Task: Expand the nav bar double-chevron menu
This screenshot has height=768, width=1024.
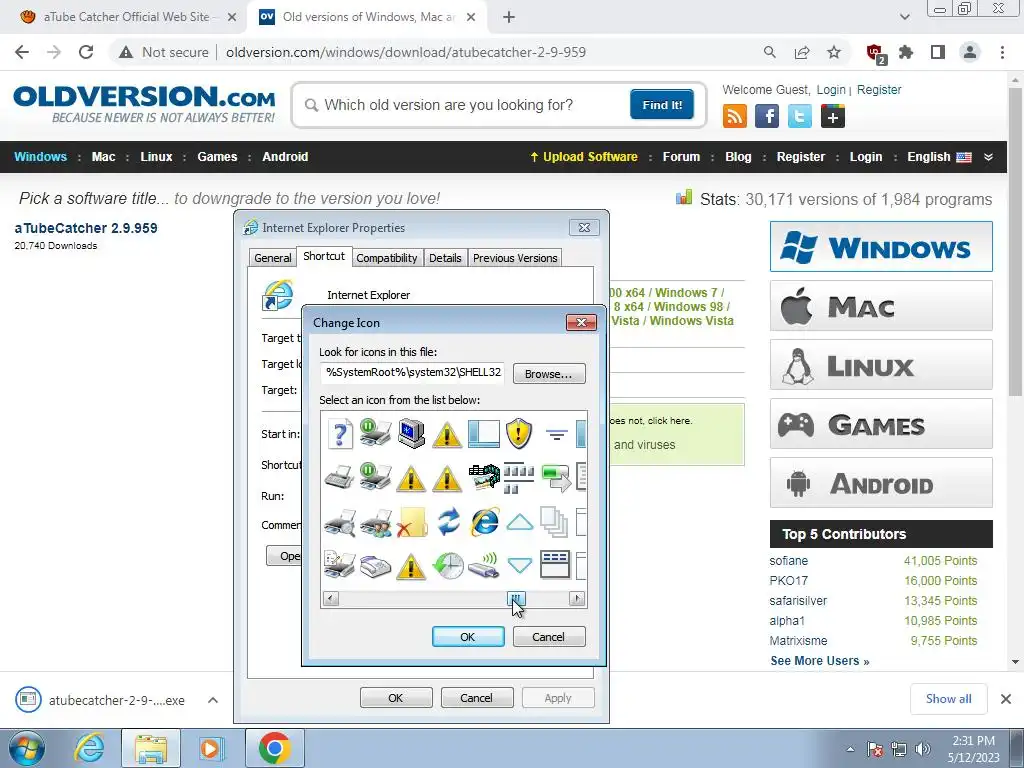Action: point(988,157)
